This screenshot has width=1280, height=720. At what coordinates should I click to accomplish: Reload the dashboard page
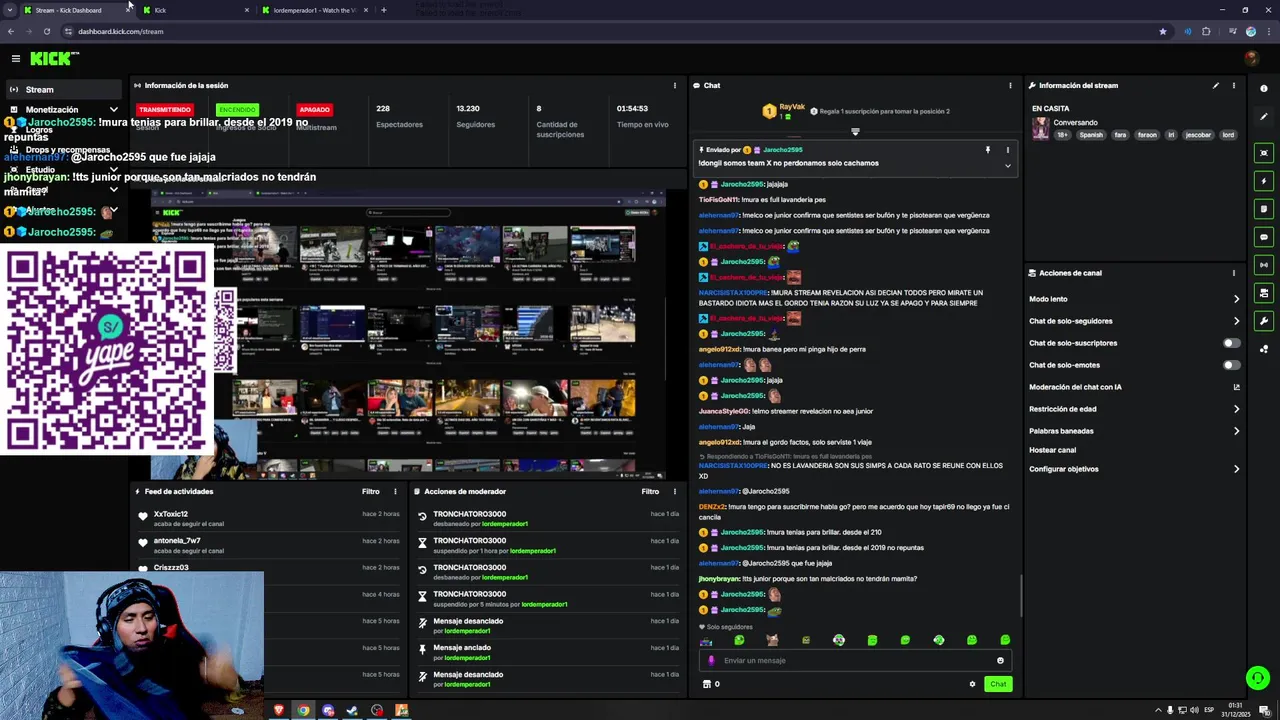(46, 31)
